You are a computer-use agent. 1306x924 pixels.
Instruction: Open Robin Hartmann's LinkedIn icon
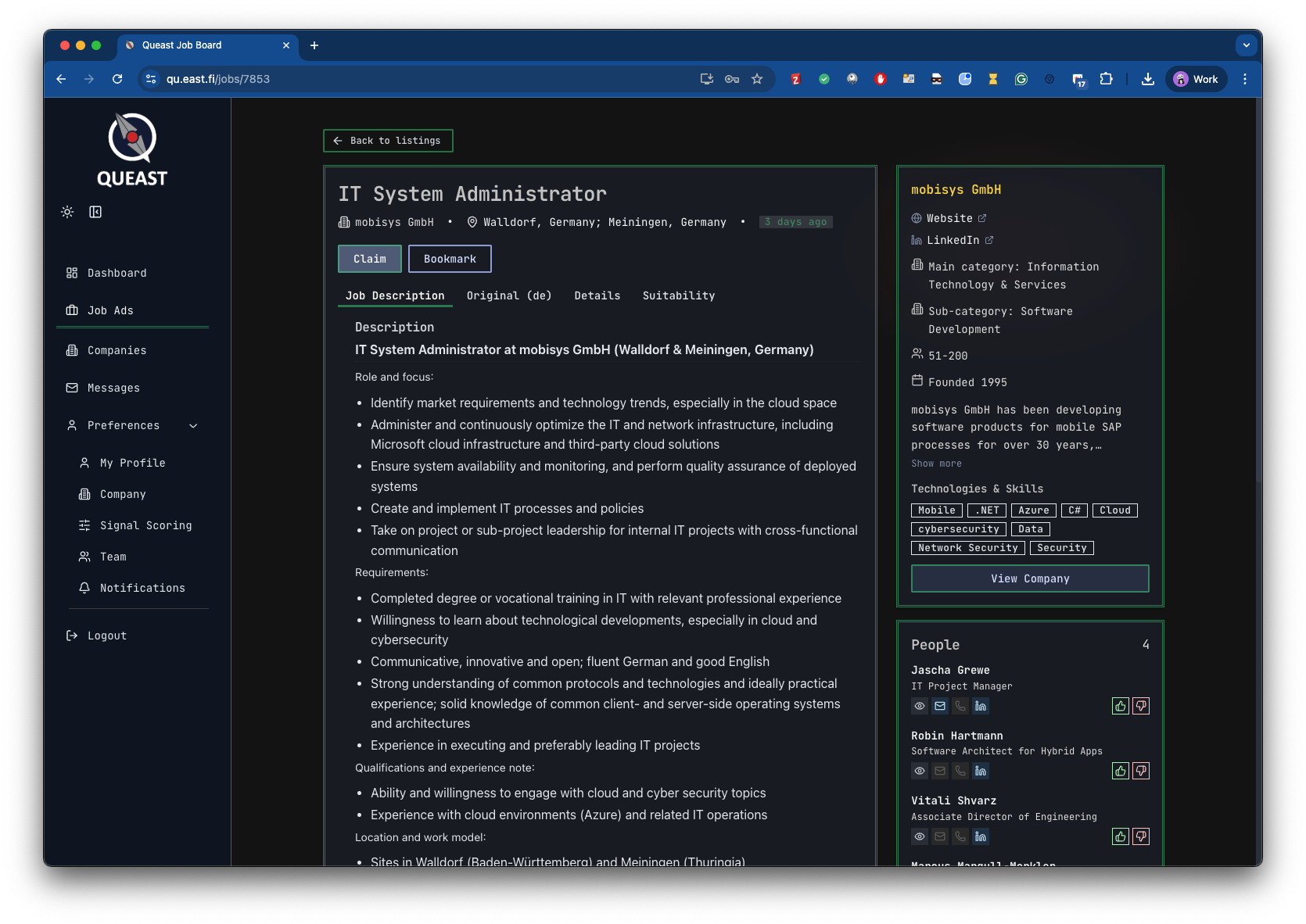(x=981, y=771)
